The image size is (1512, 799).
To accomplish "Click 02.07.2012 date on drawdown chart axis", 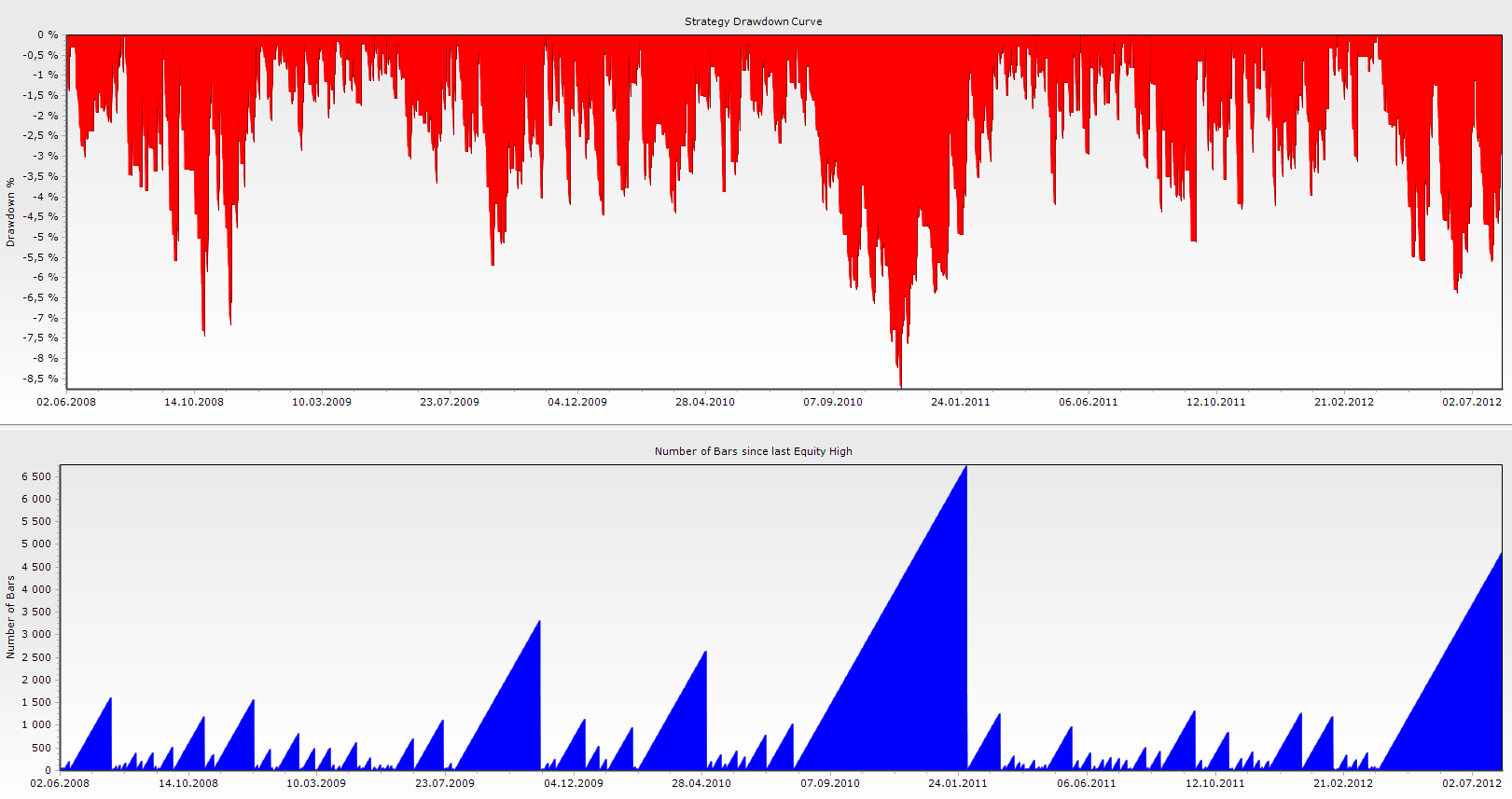I will click(1472, 402).
